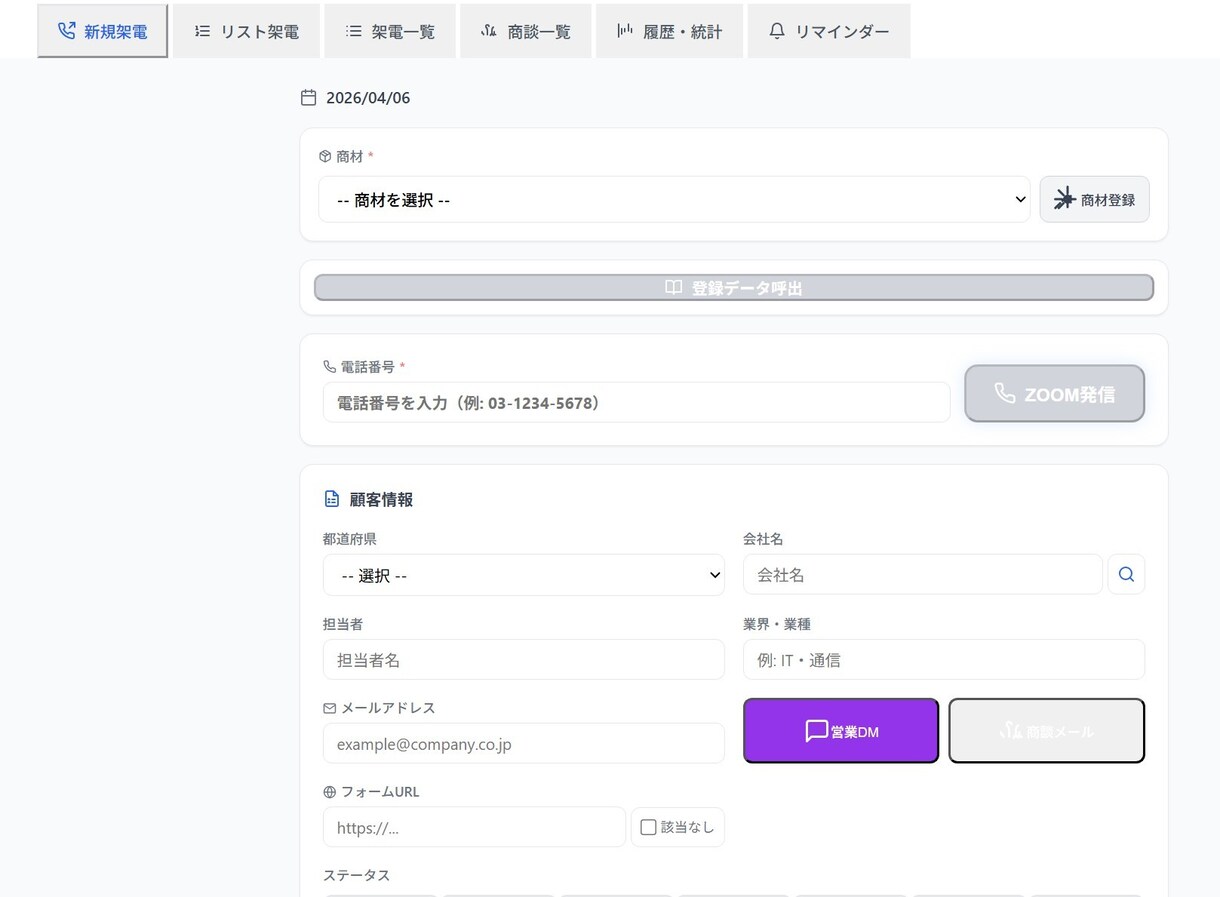Screen dimensions: 1220x897
Task: Click the list icon on 架電一覧 tab
Action: (x=354, y=31)
